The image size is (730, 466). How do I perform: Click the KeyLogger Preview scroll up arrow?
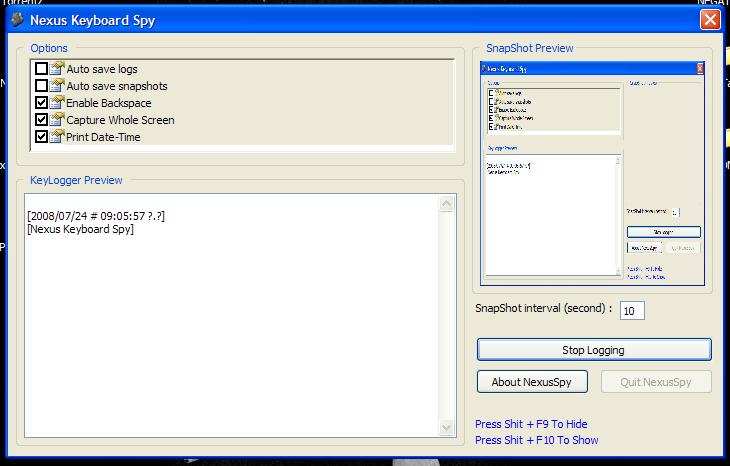[x=446, y=203]
